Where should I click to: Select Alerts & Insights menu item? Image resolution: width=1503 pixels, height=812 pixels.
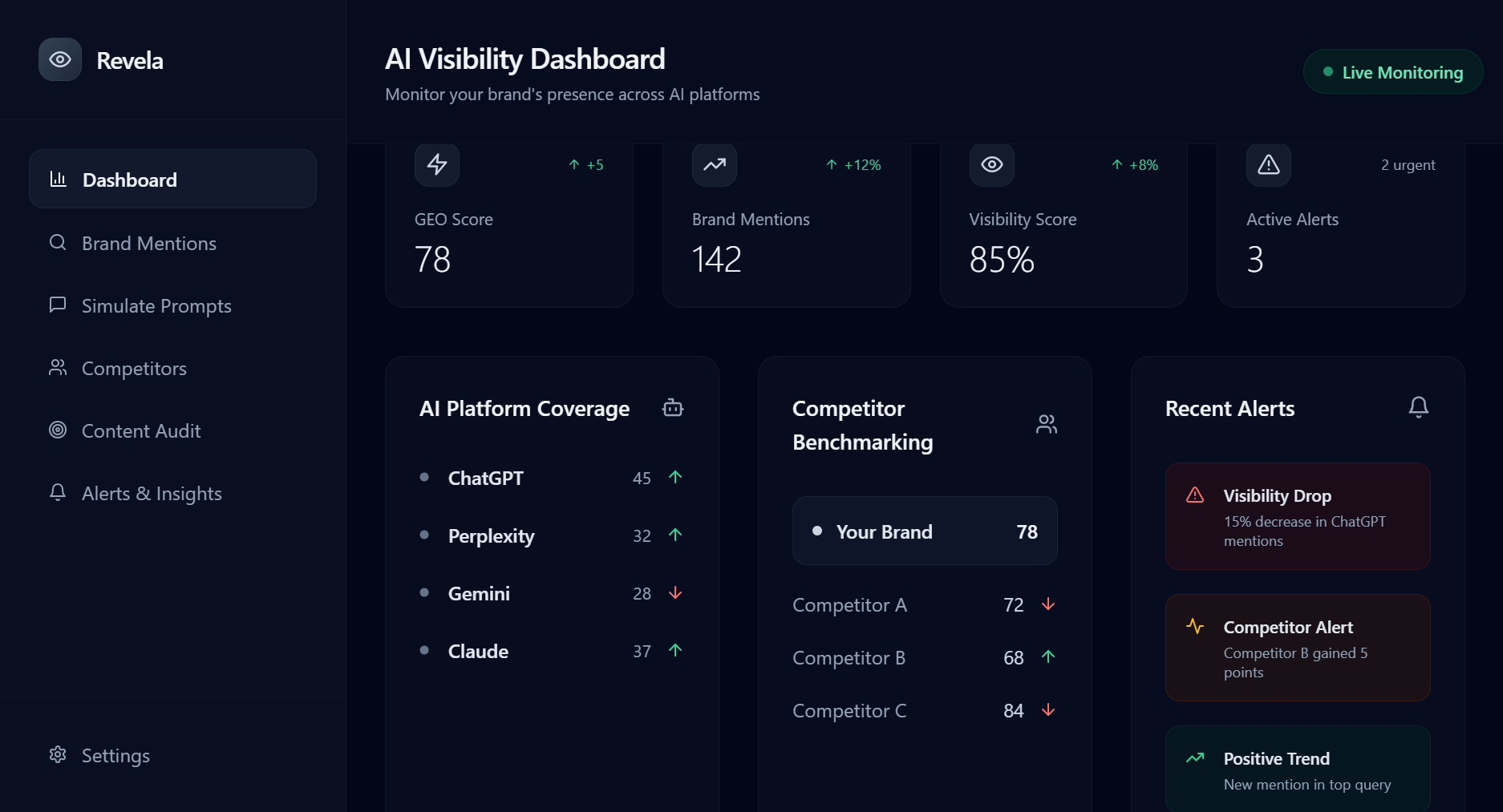[x=172, y=493]
